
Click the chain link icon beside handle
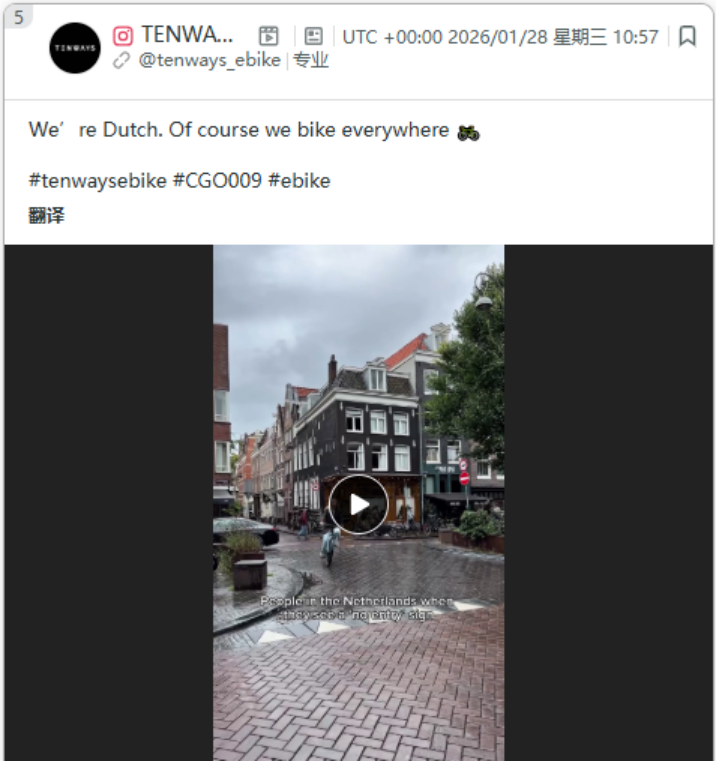point(121,61)
